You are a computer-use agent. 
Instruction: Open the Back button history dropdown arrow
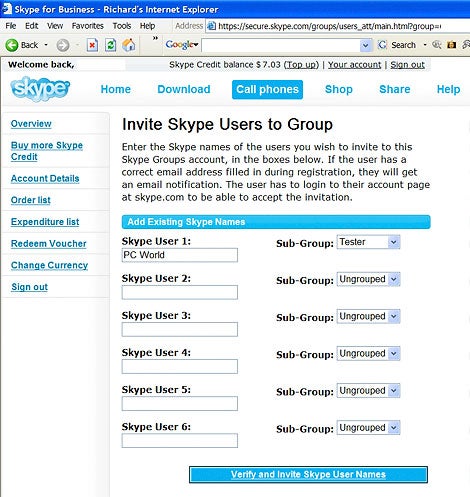(x=46, y=45)
